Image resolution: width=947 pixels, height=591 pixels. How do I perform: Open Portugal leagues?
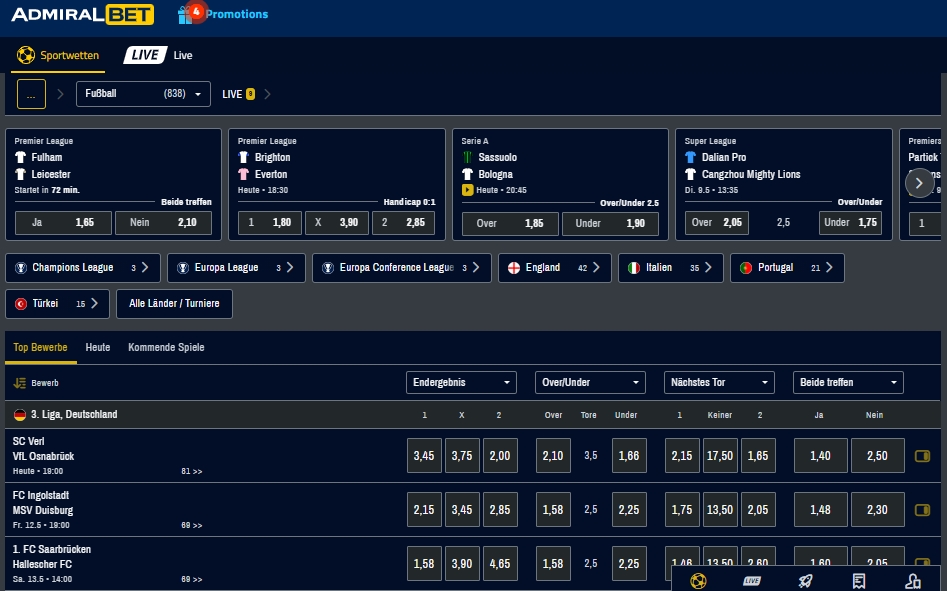[x=787, y=268]
